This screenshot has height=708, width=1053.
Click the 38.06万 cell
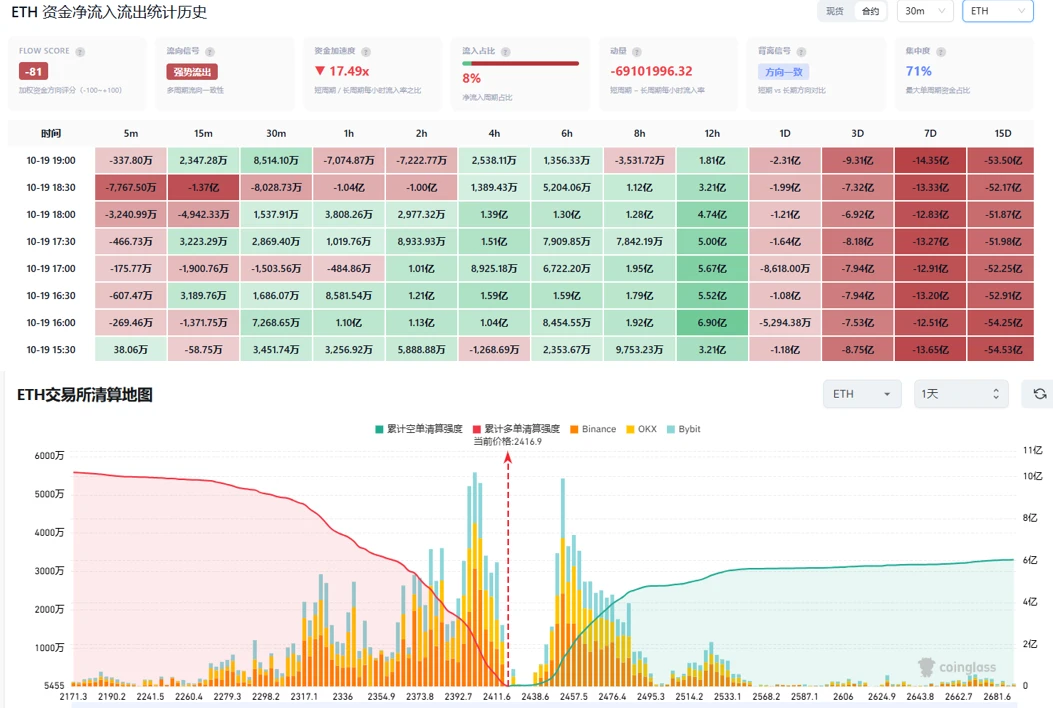point(131,349)
